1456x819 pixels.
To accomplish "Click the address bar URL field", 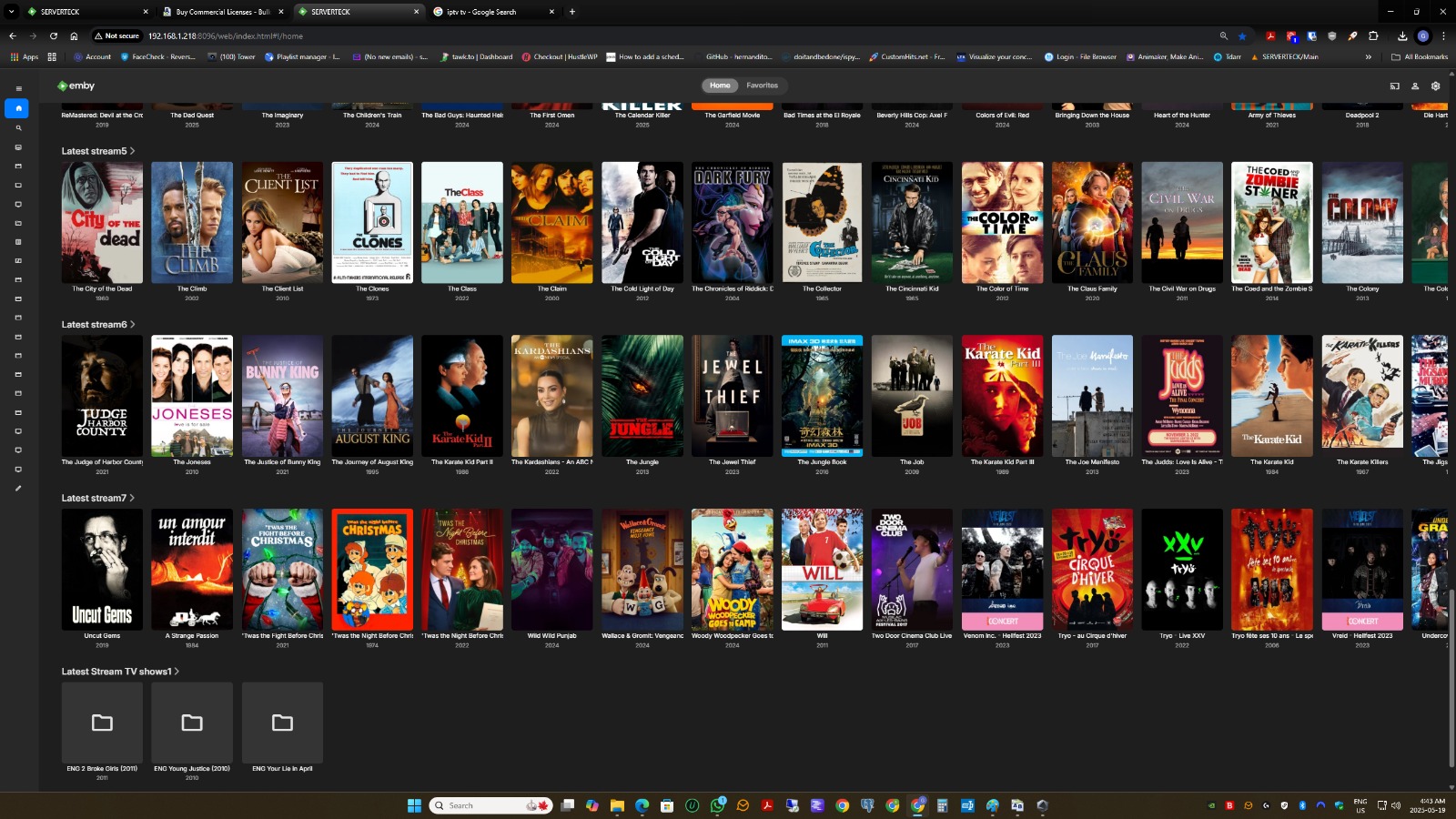I will coord(673,35).
